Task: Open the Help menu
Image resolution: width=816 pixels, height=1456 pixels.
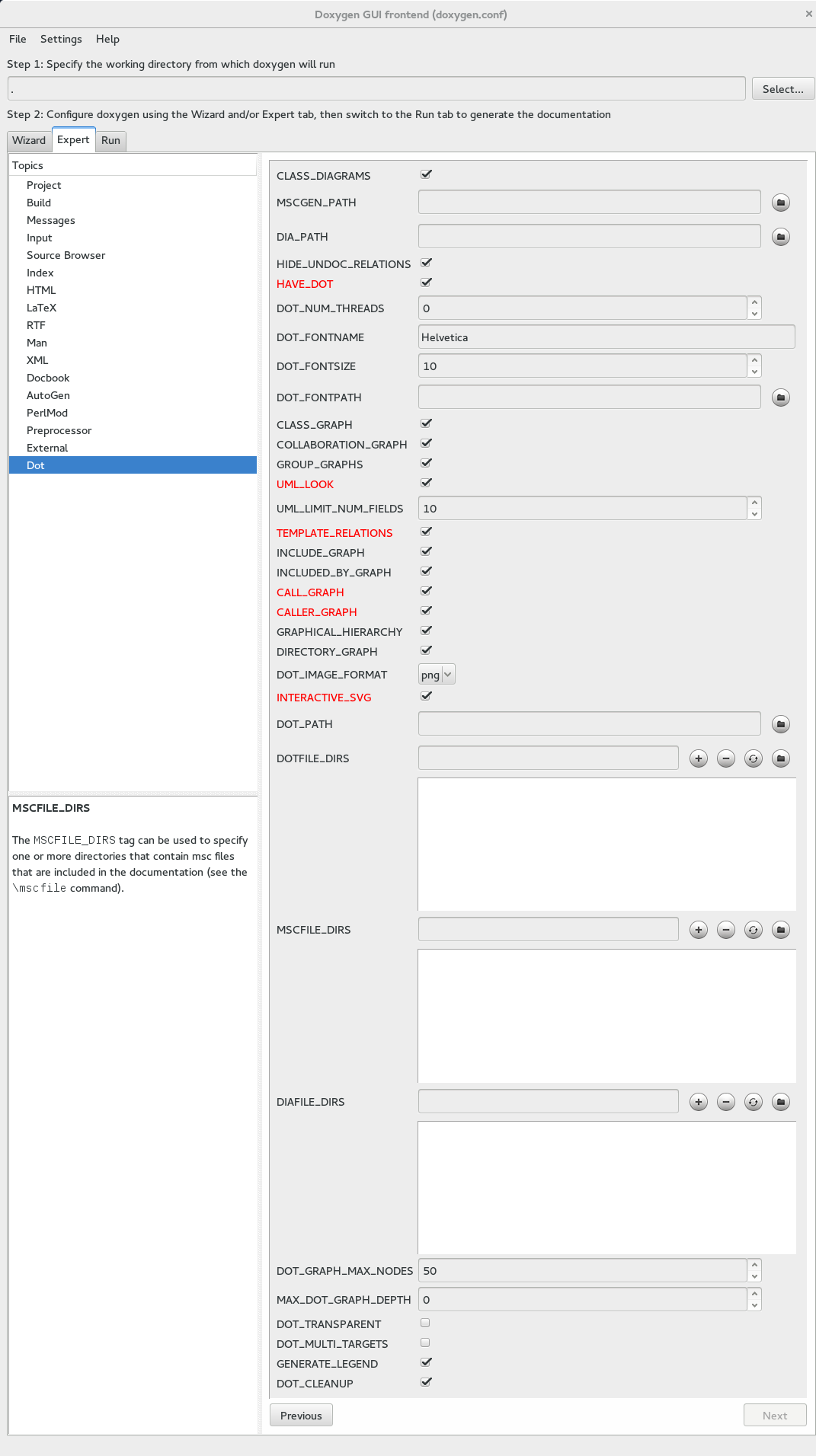Action: coord(107,39)
